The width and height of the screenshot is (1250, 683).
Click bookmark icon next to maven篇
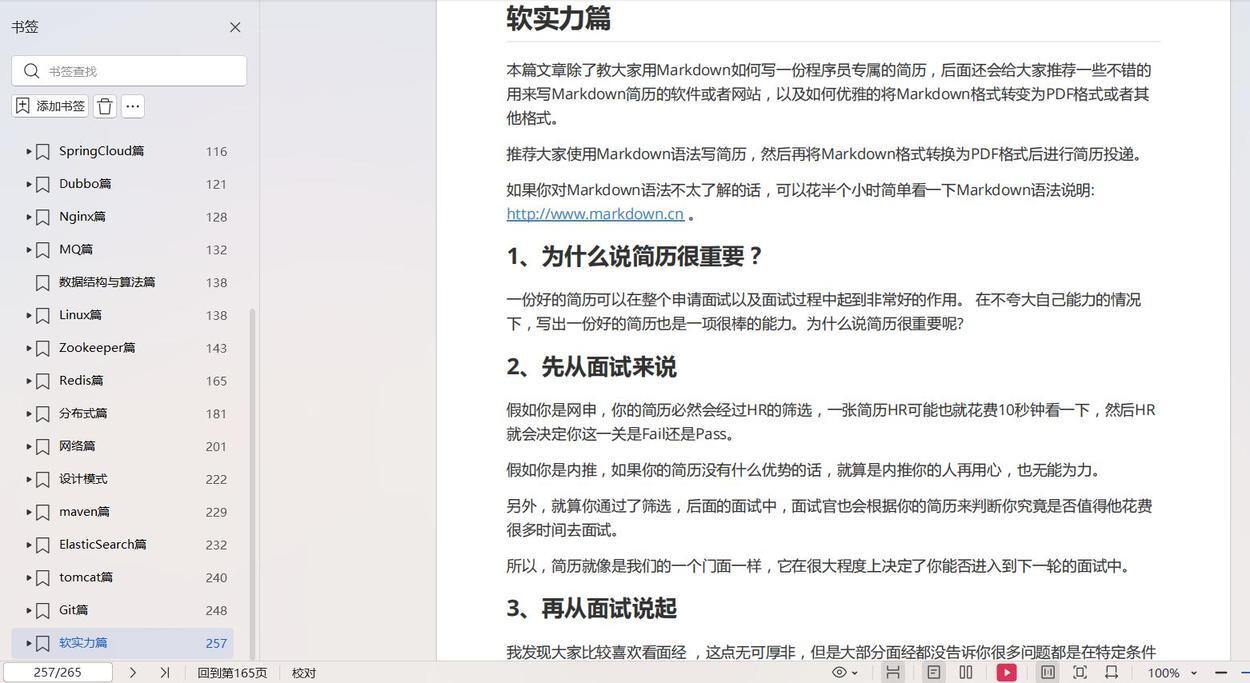[x=43, y=512]
